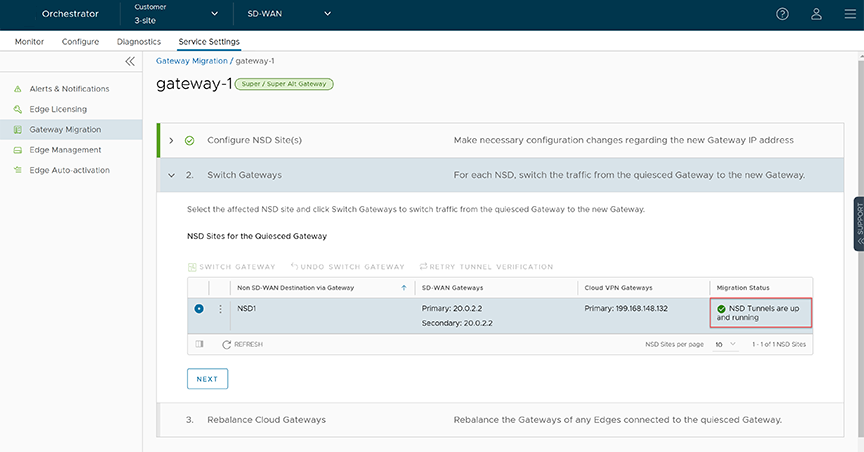The height and width of the screenshot is (452, 864).
Task: Open Edge Licensing in the sidebar
Action: (x=58, y=109)
